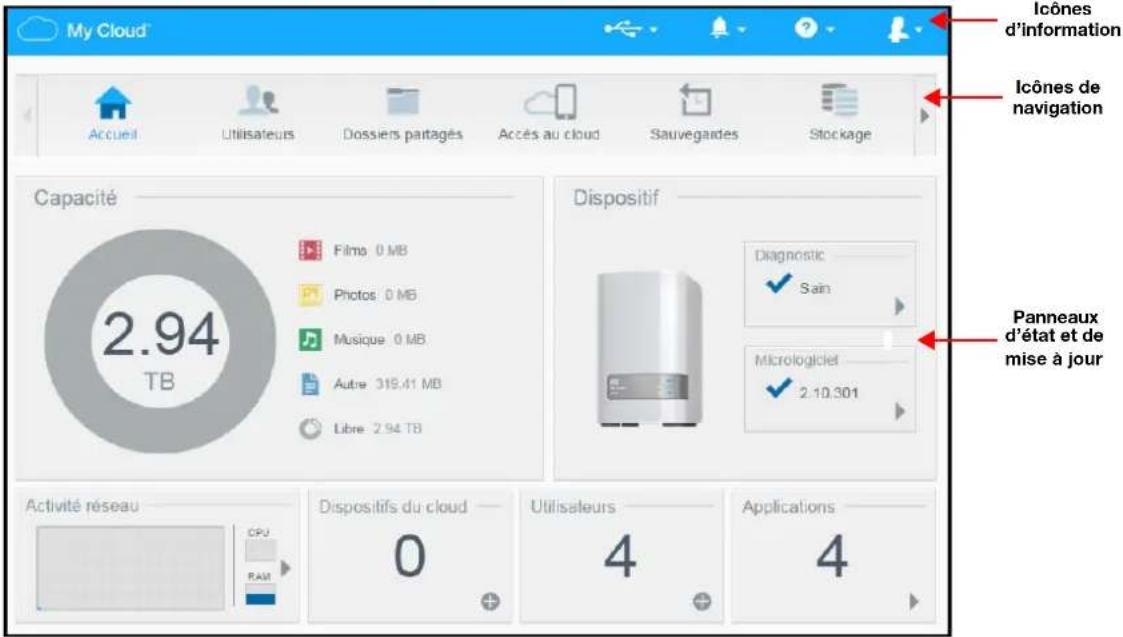Click the Dispositifs du cloud count 0
Screen dimensions: 1123x637
pyautogui.click(x=410, y=556)
